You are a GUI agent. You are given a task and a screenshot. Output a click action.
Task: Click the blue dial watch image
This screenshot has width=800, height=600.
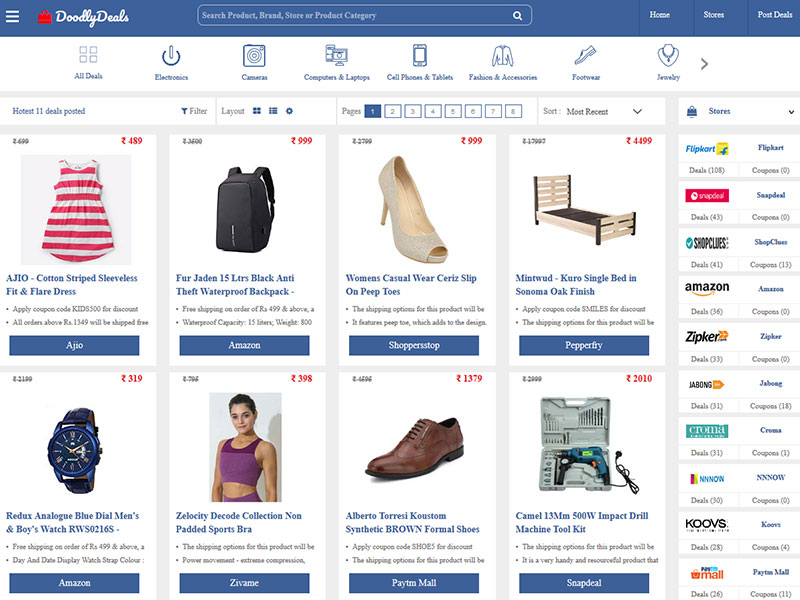(x=75, y=449)
